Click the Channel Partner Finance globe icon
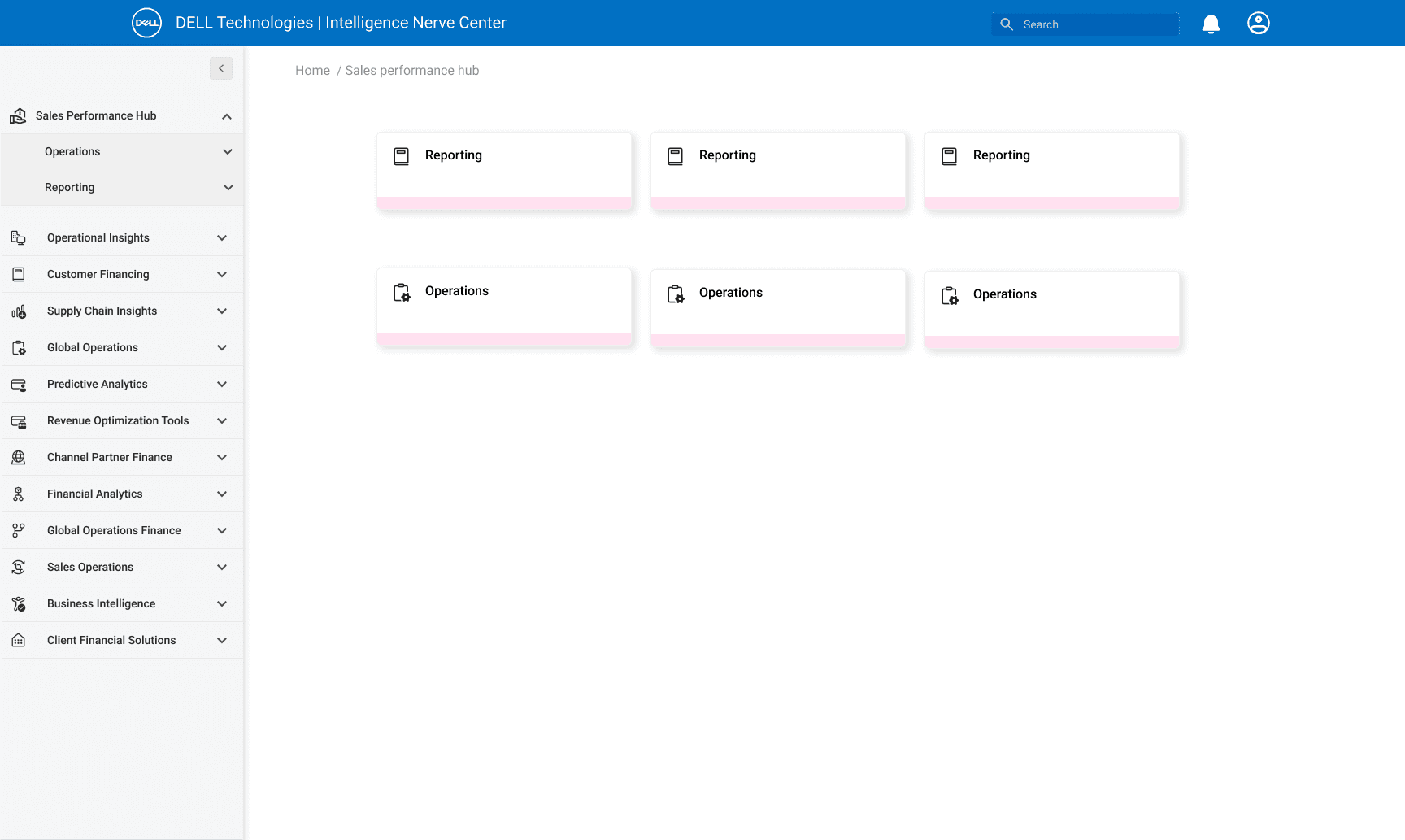The width and height of the screenshot is (1405, 840). (18, 457)
